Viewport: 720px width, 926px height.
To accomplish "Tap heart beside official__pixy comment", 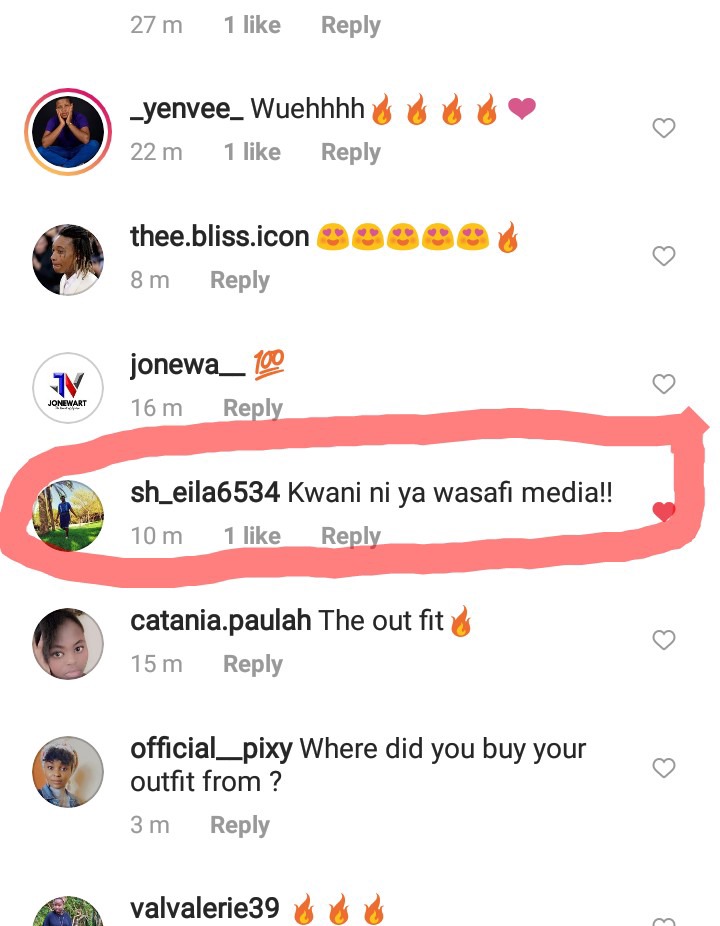I will 663,768.
